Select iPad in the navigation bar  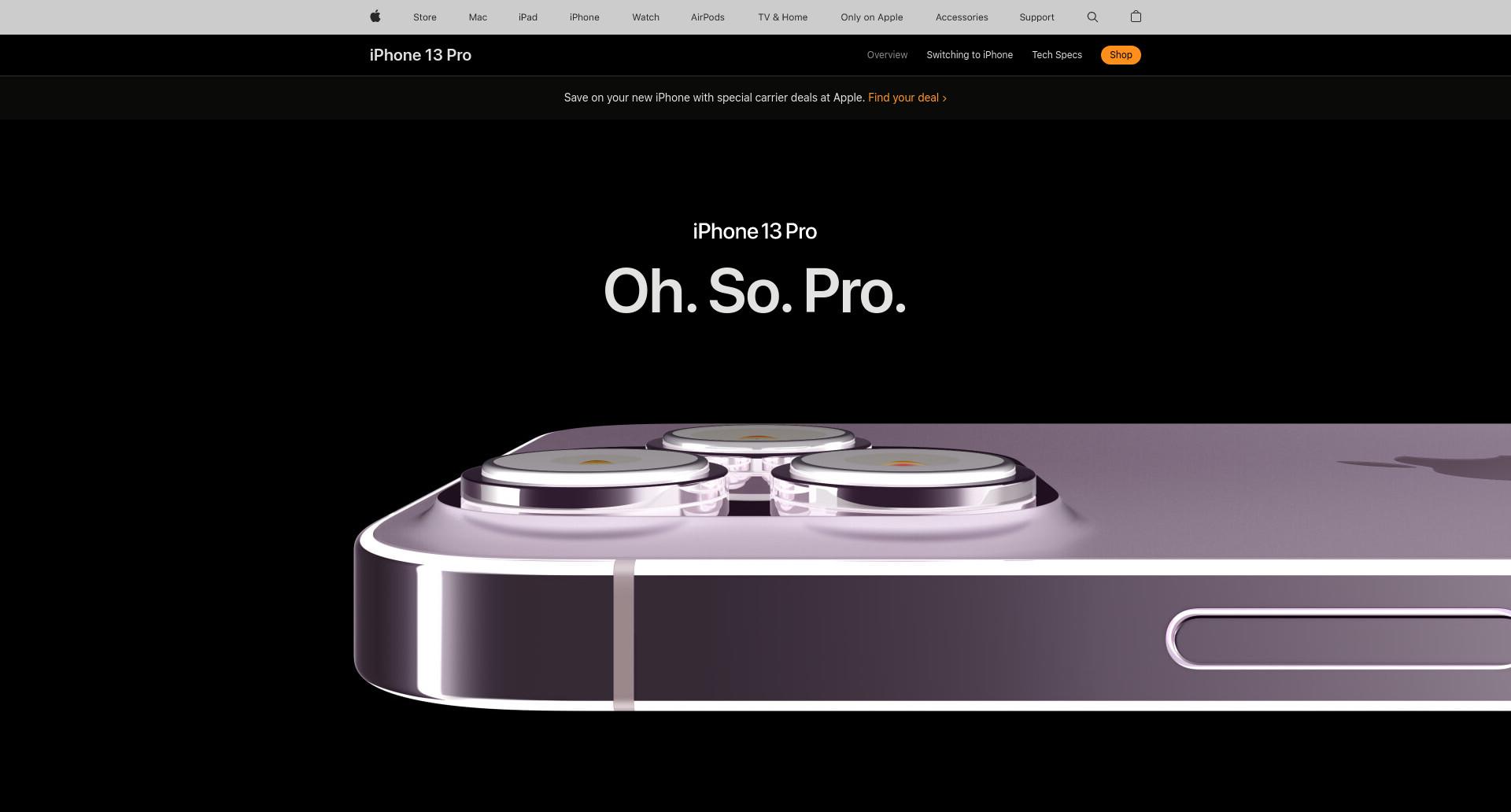pos(528,17)
